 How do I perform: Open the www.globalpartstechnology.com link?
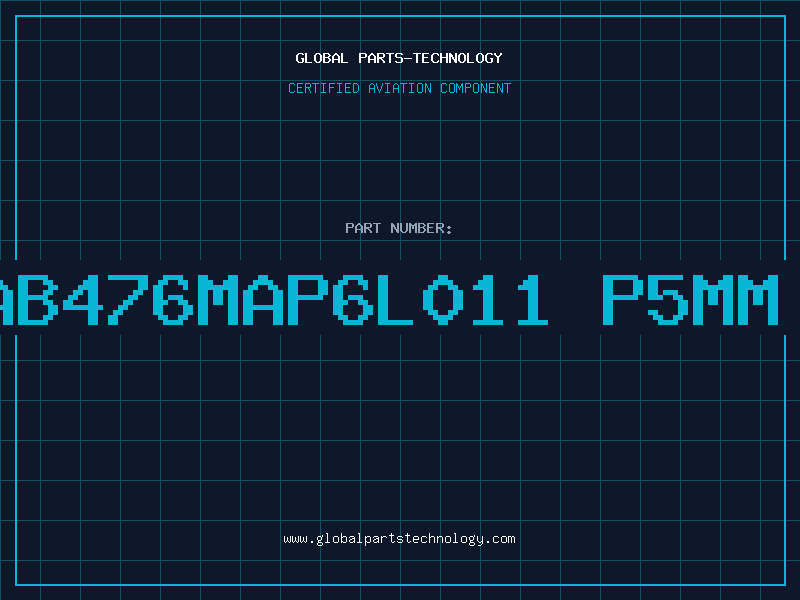pyautogui.click(x=399, y=539)
